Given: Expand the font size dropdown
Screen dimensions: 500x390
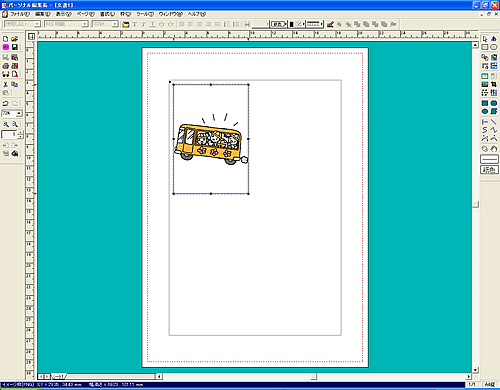Looking at the screenshot, I should click(x=115, y=24).
